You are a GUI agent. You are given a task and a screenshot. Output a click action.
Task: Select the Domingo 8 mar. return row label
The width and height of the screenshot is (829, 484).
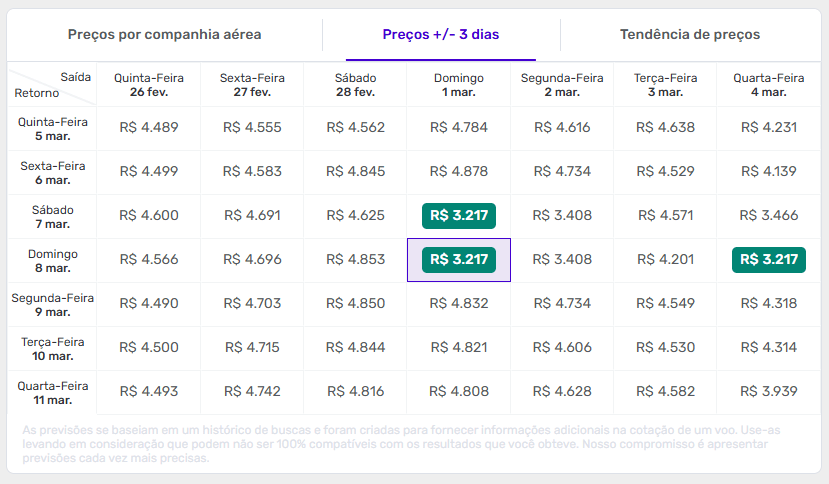click(x=52, y=261)
